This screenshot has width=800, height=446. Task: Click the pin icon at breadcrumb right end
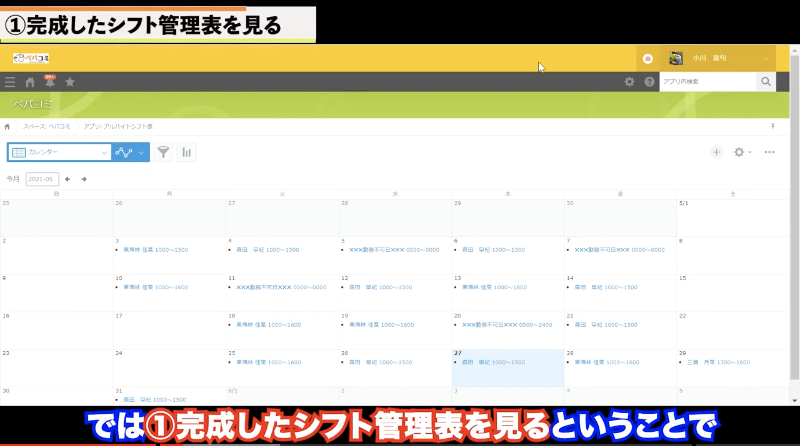click(772, 126)
